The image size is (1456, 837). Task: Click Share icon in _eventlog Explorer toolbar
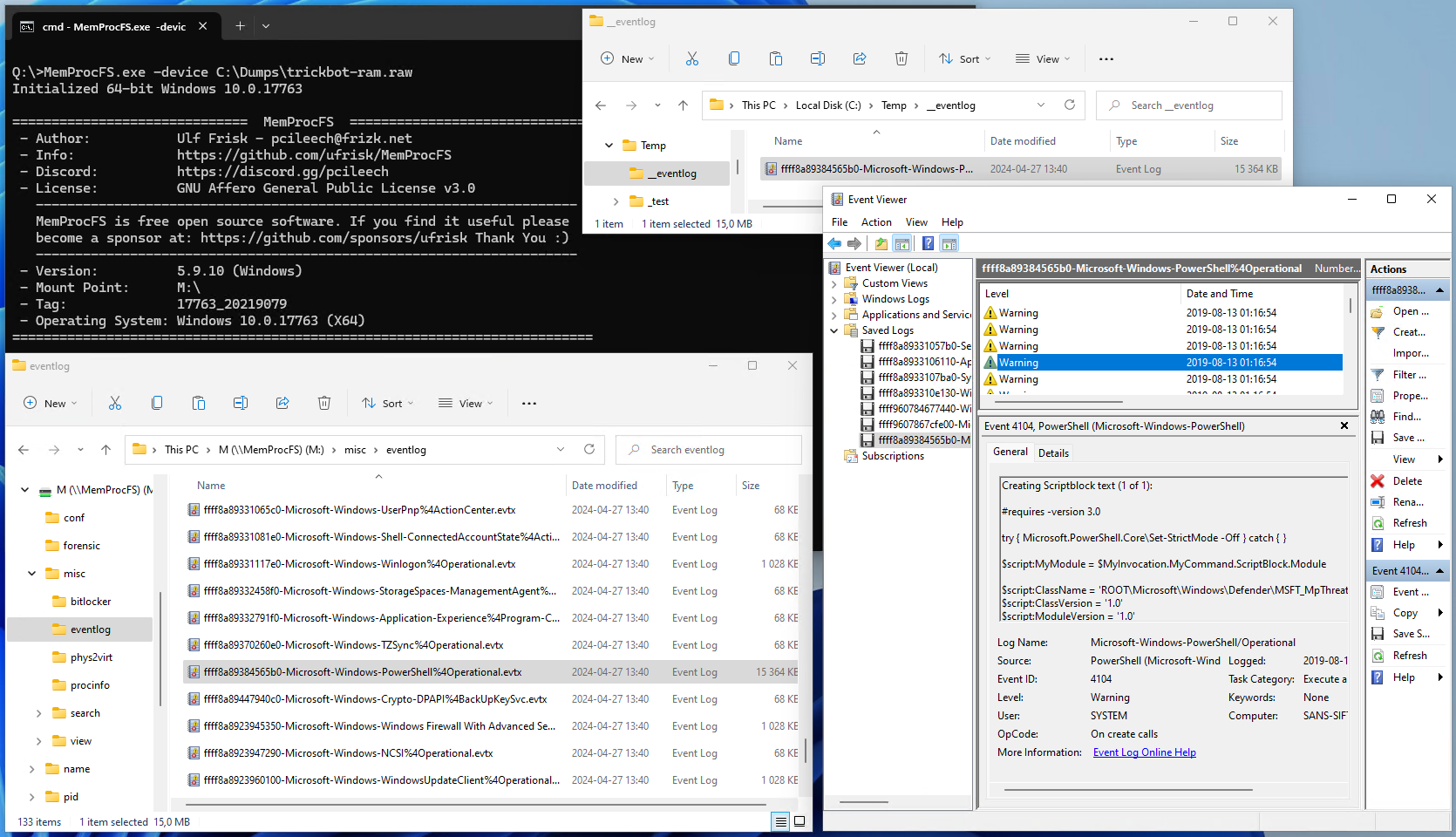click(860, 58)
